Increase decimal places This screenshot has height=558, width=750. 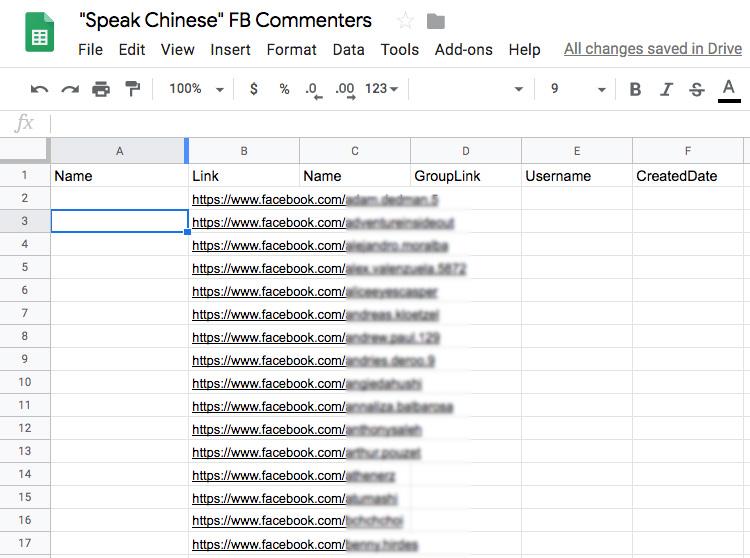(345, 90)
